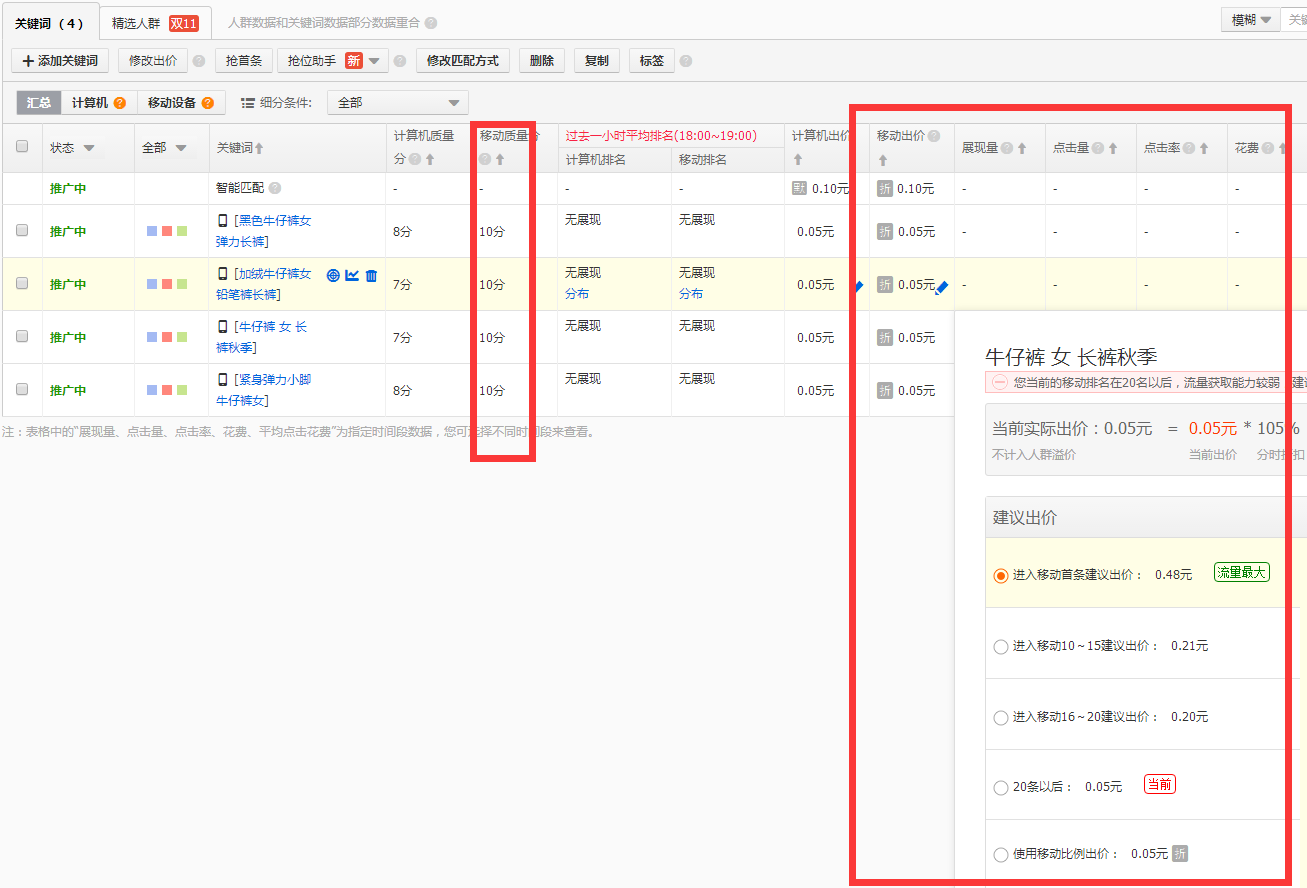
Task: Click the 关键词 search input field
Action: pyautogui.click(x=1294, y=20)
